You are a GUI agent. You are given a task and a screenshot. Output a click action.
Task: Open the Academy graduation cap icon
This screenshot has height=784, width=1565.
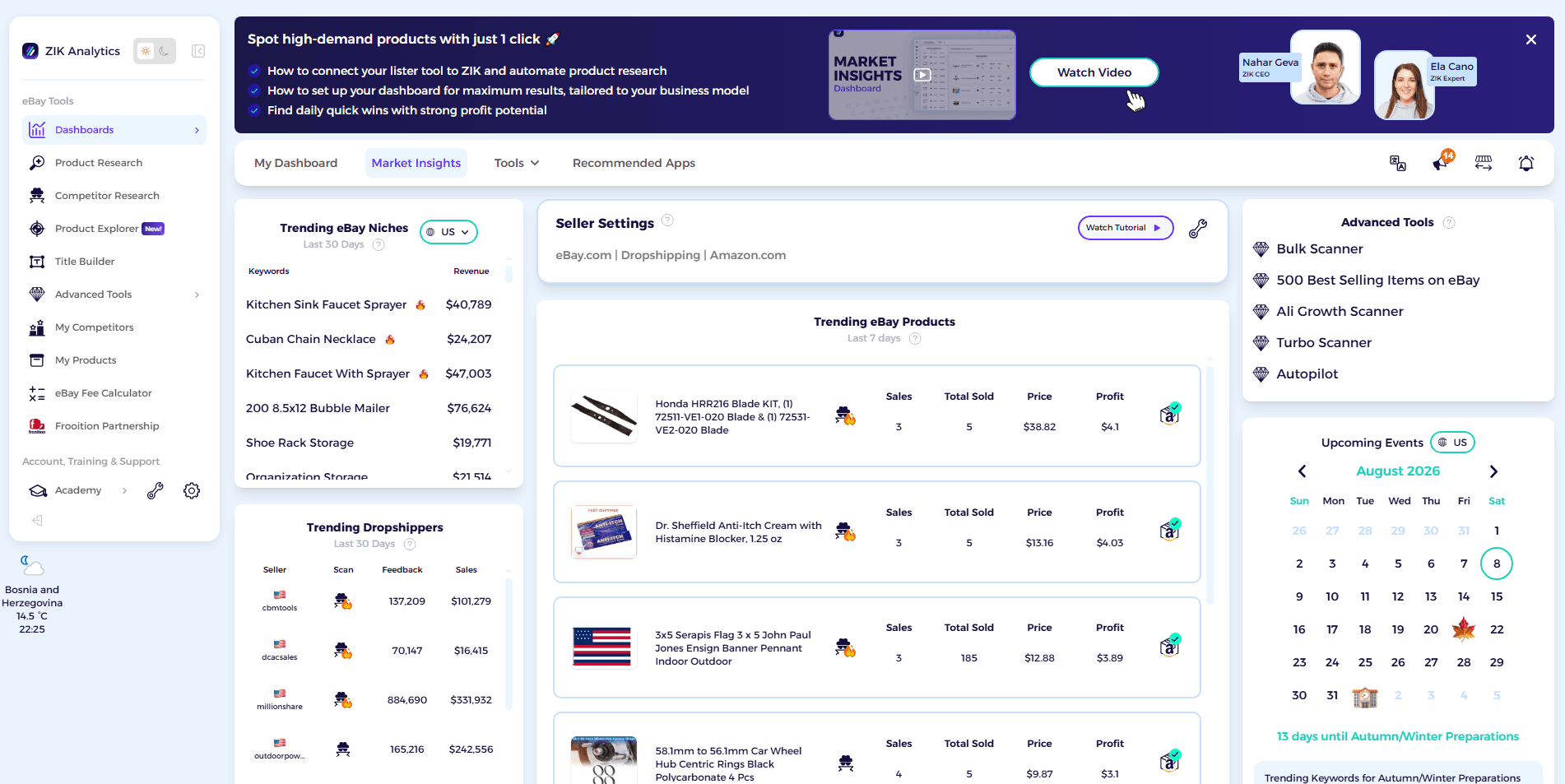[x=38, y=490]
